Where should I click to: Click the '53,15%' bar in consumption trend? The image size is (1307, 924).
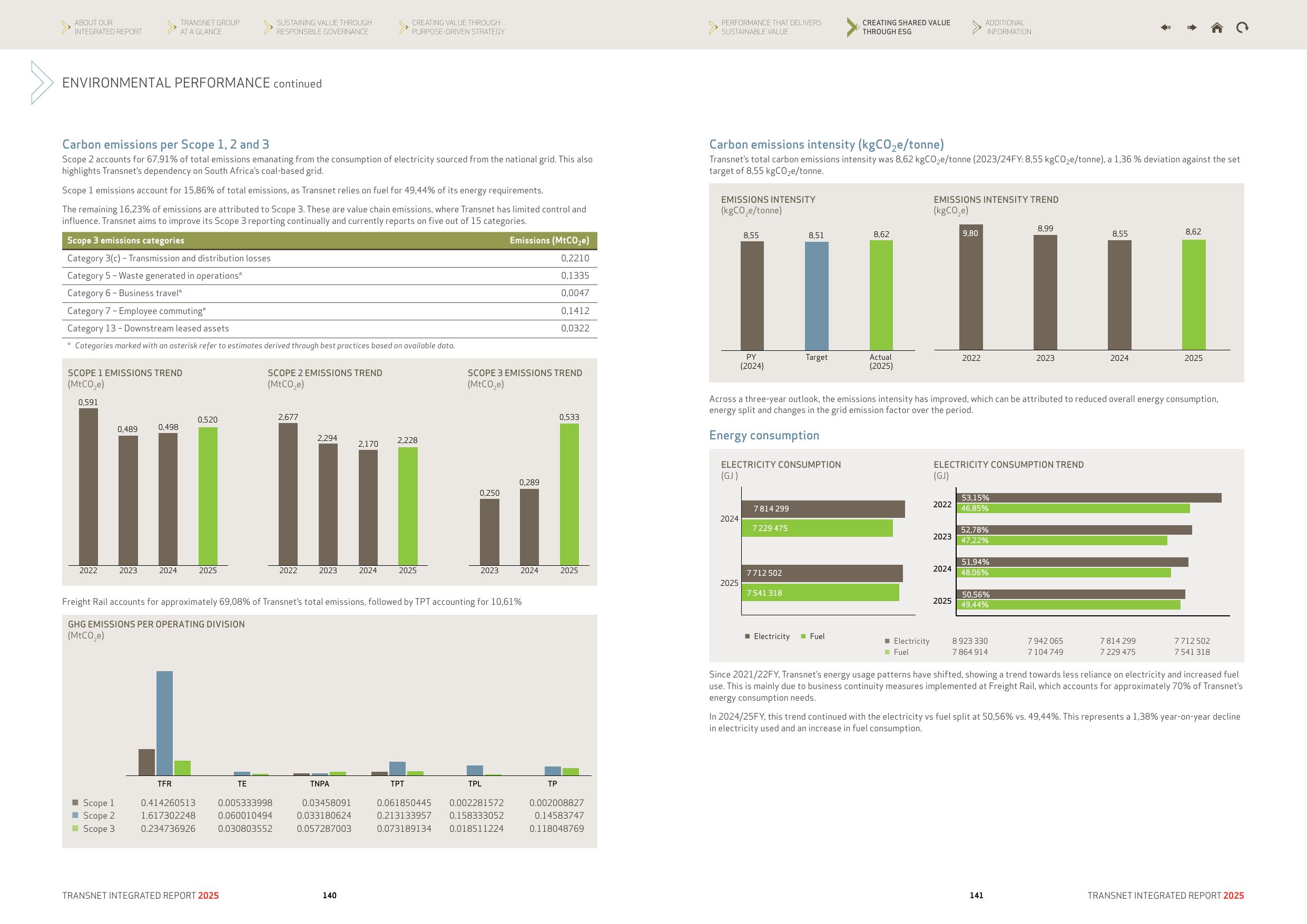click(x=1089, y=498)
